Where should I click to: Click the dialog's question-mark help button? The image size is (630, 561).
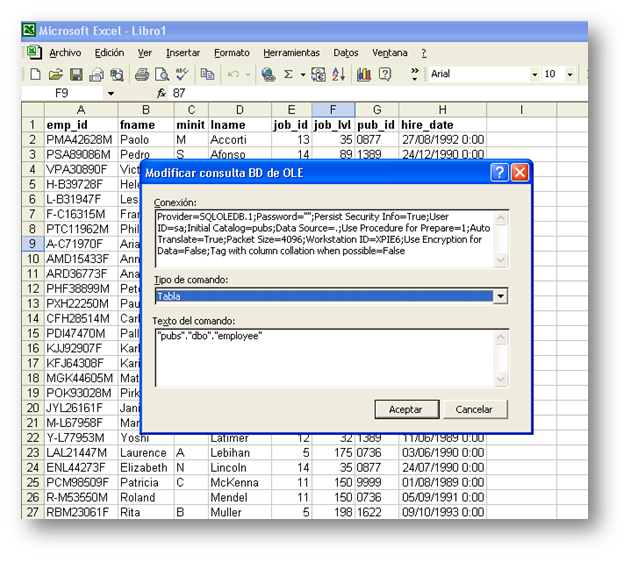tap(499, 173)
